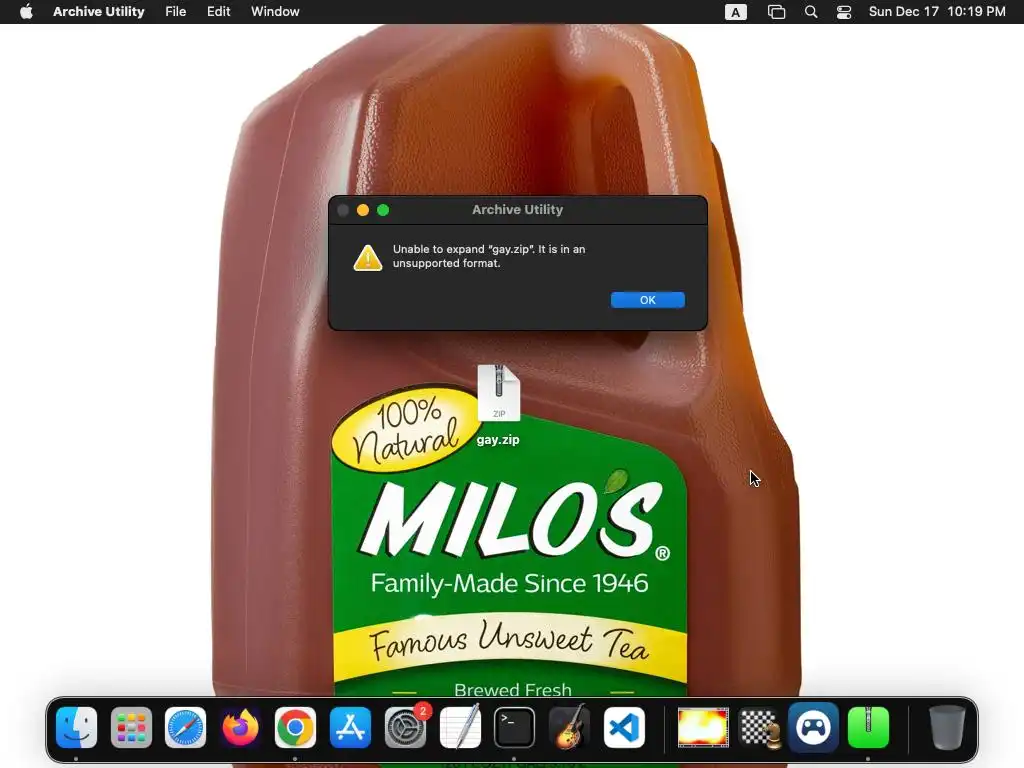This screenshot has width=1024, height=768.
Task: Open the File menu
Action: click(176, 11)
